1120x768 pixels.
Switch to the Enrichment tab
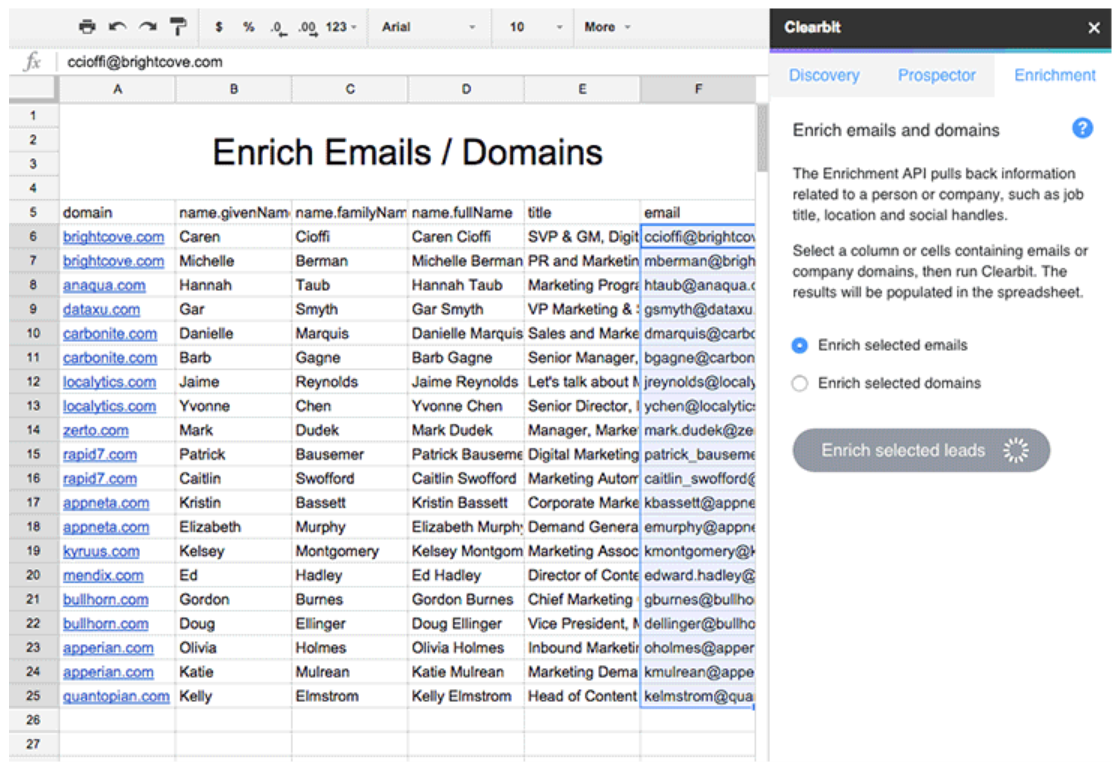coord(1054,75)
